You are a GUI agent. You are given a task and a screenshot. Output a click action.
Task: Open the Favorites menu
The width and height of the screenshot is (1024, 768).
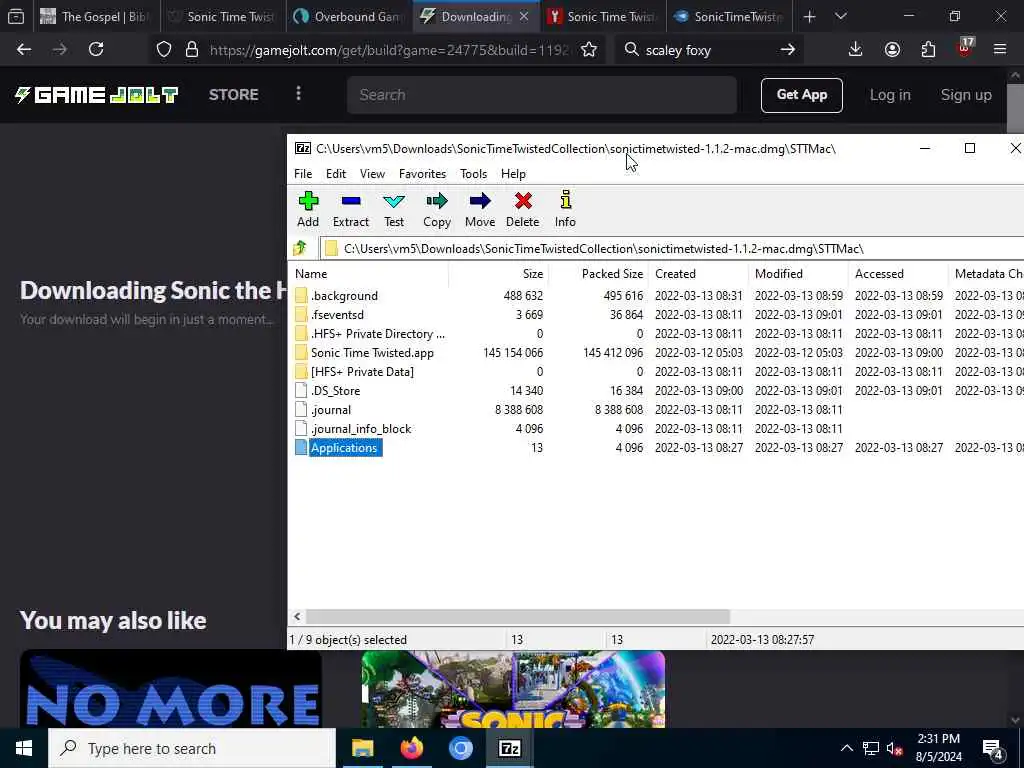coord(423,174)
